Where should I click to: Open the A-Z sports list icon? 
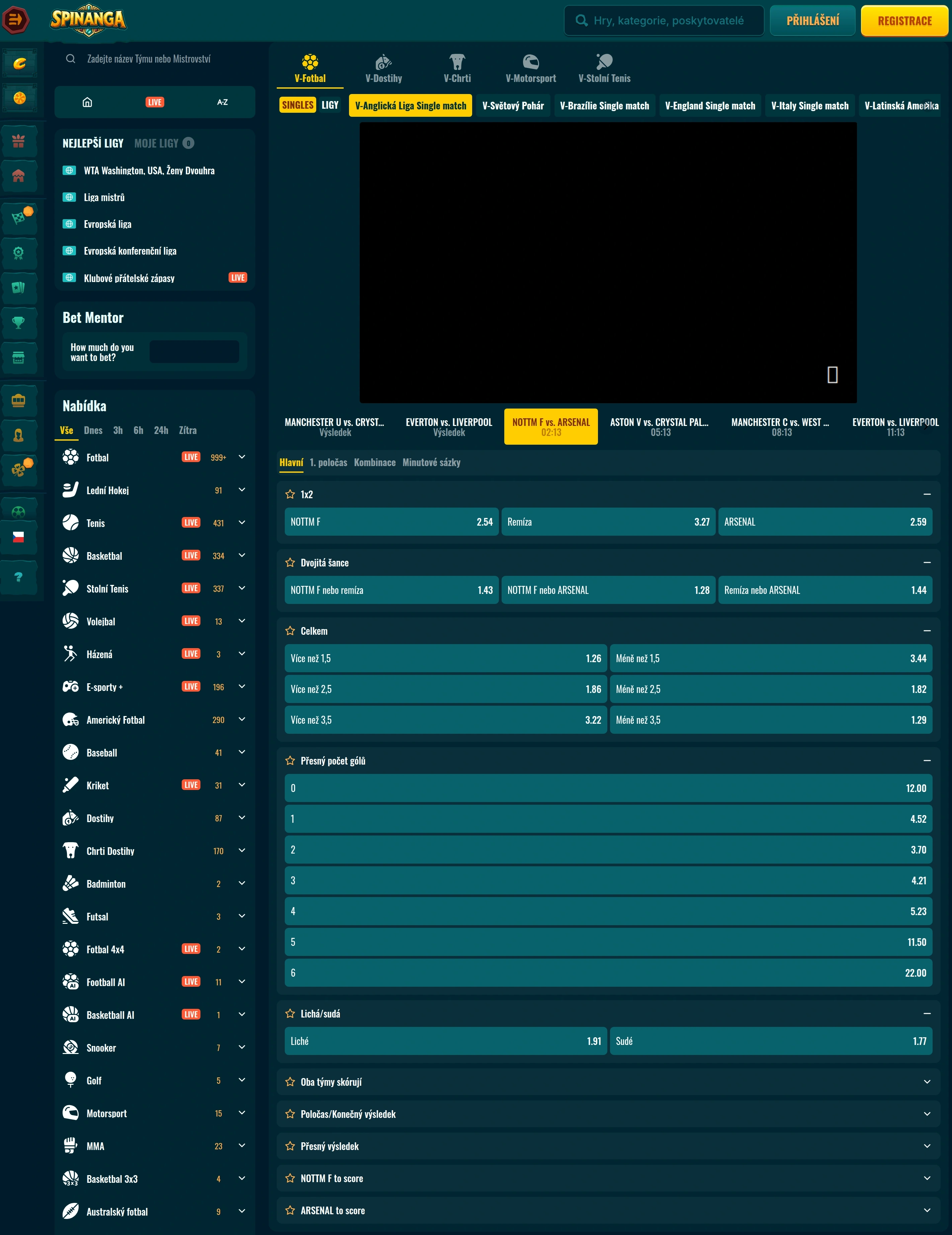222,102
